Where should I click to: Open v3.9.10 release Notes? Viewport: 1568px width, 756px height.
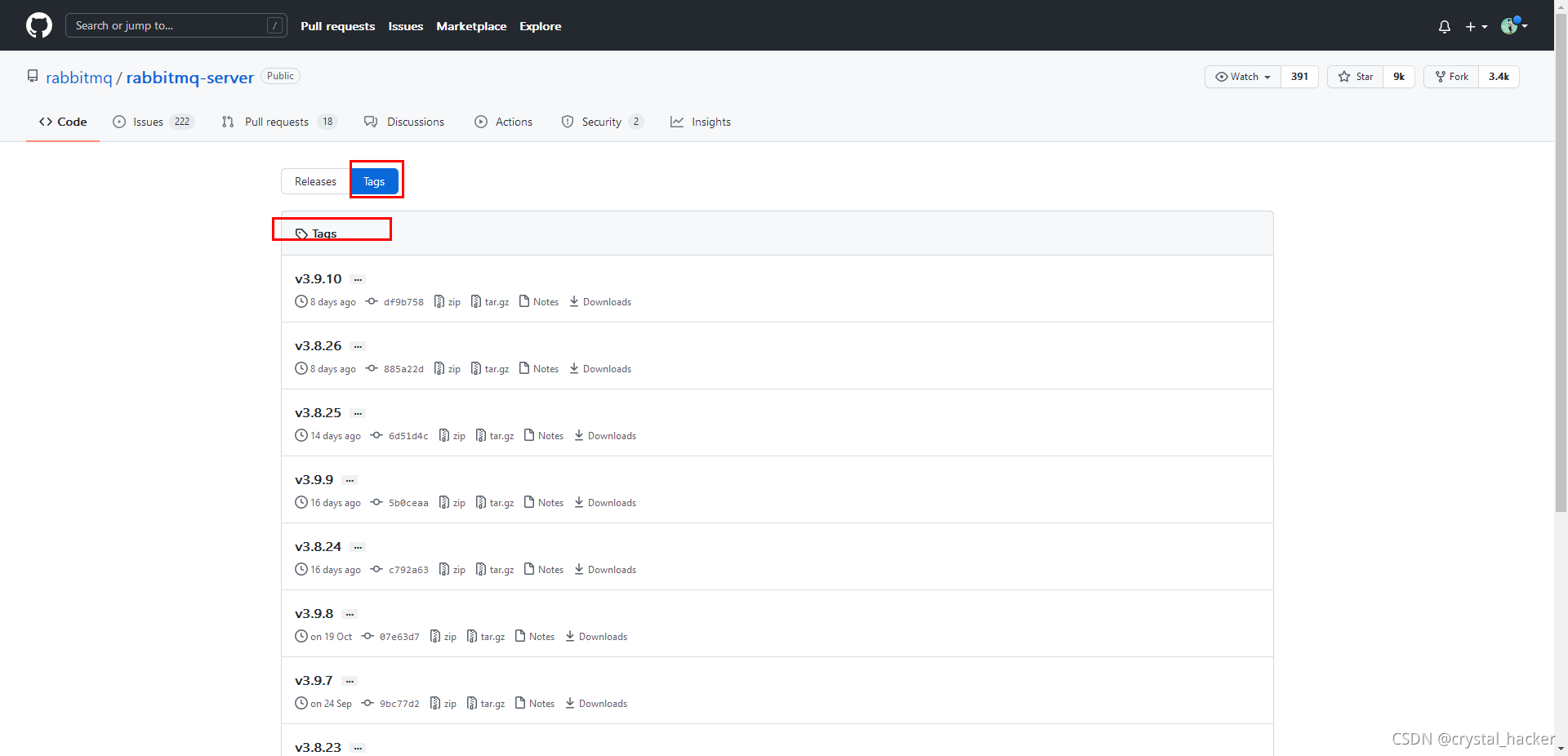[x=539, y=302]
